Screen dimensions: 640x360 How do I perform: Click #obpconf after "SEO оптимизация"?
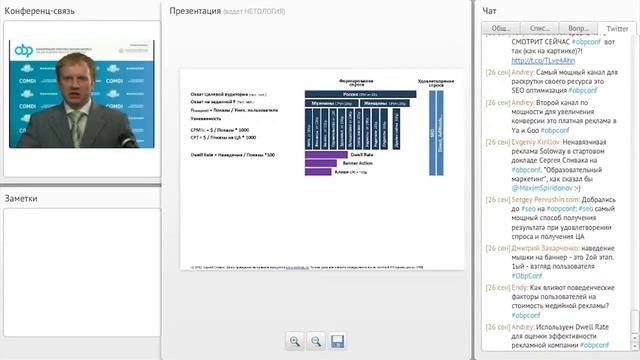tap(582, 90)
